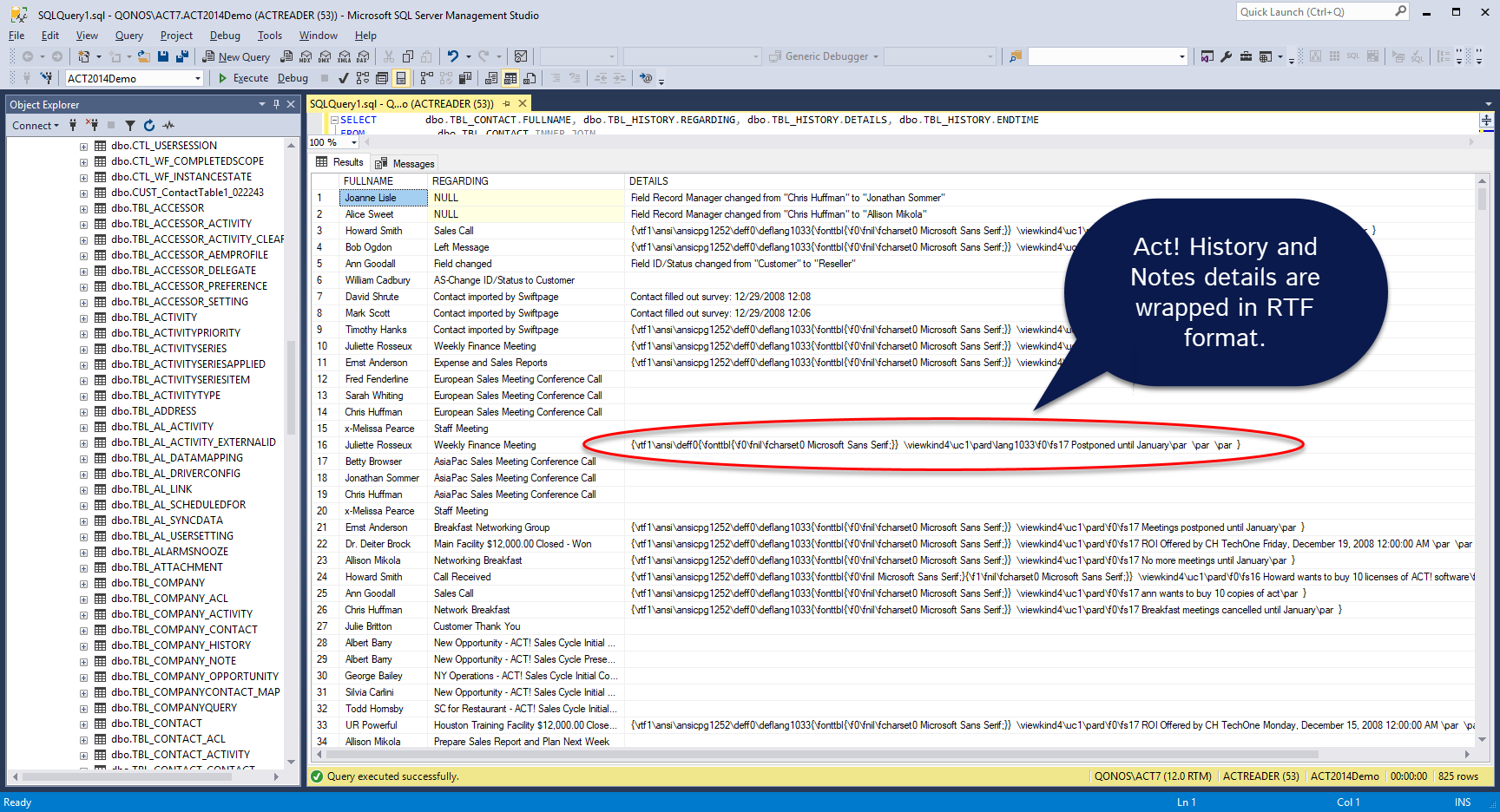Click the Execute button

[x=243, y=78]
